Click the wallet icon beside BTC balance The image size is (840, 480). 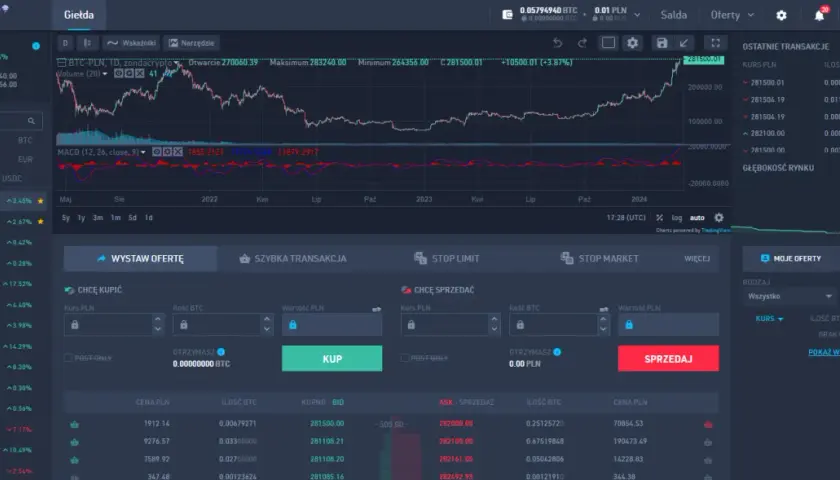507,15
